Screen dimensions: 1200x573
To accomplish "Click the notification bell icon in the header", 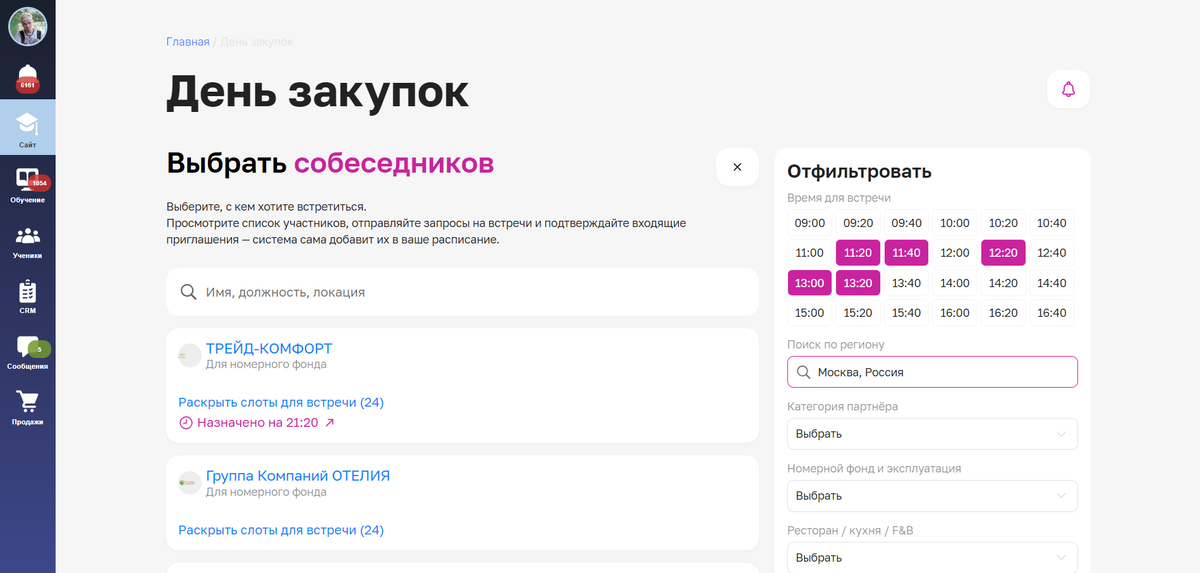I will tap(1068, 90).
